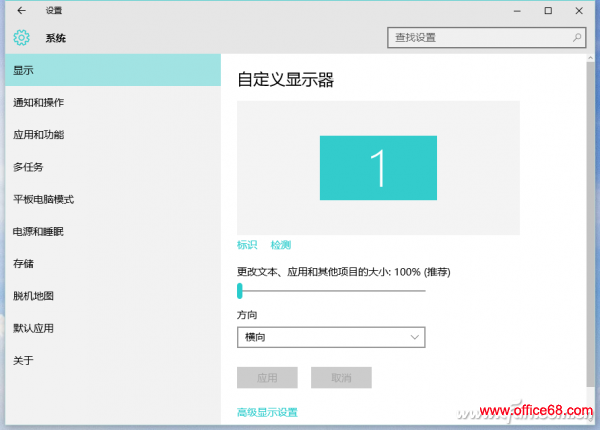This screenshot has width=600, height=430.
Task: Click the vertical scrollbar
Action: 590,224
